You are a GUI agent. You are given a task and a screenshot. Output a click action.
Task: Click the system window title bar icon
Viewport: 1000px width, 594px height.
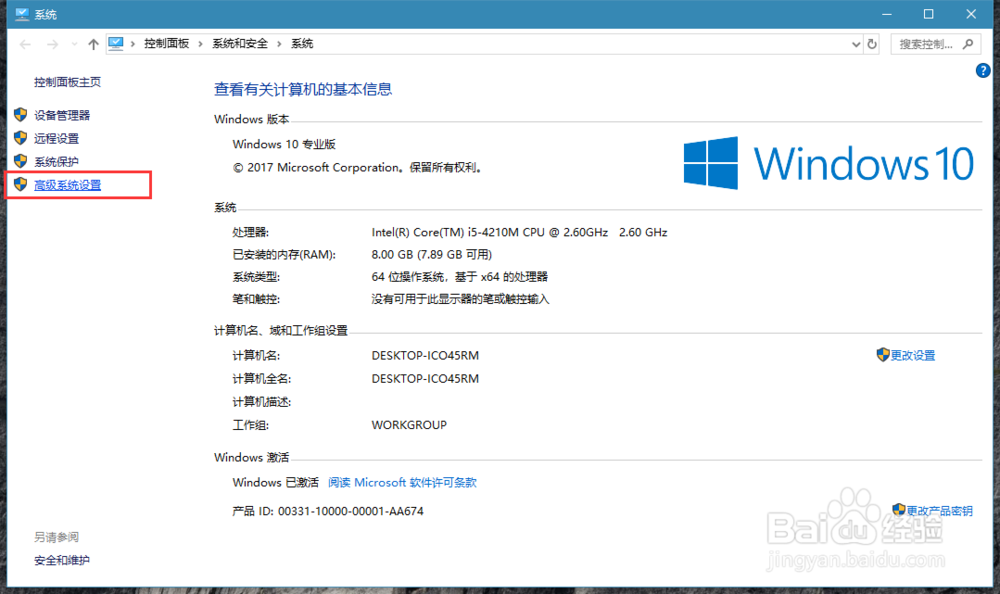[22, 14]
